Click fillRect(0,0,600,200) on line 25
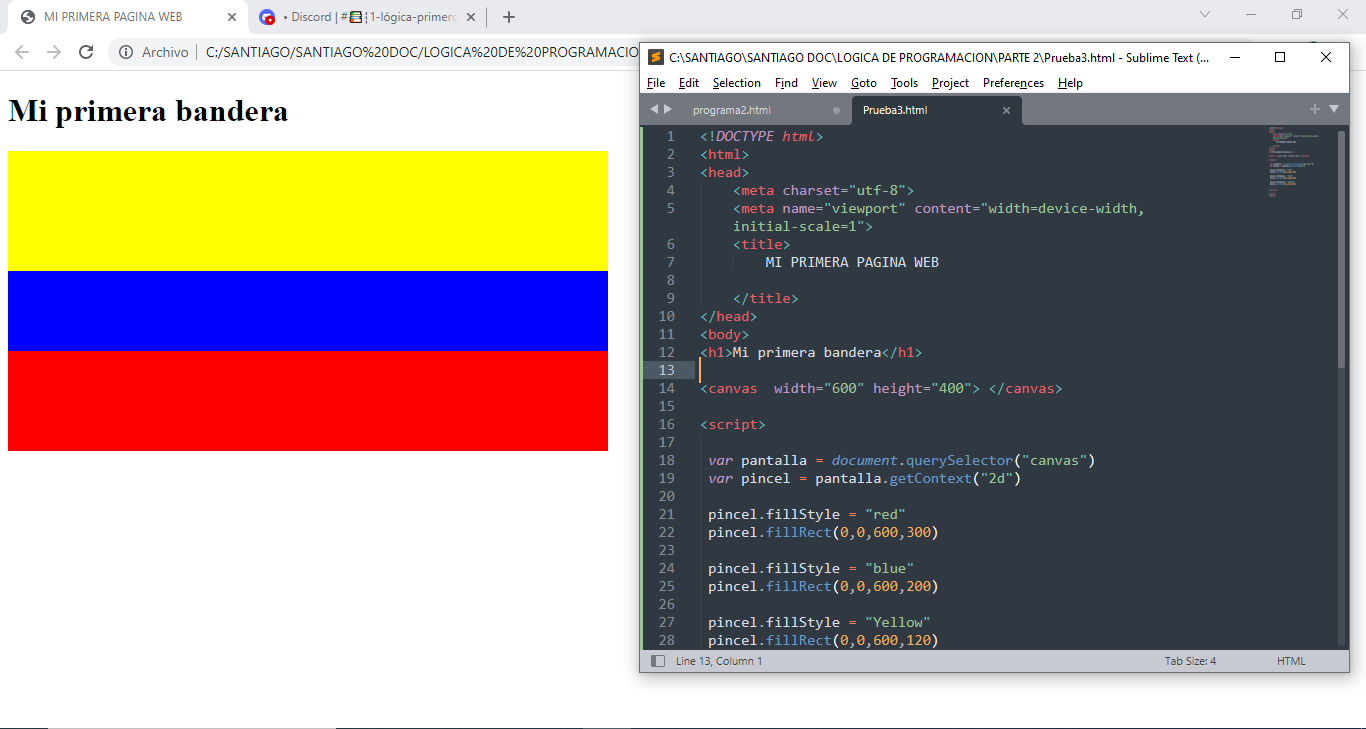Screen dimensions: 1366x729 click(x=852, y=586)
